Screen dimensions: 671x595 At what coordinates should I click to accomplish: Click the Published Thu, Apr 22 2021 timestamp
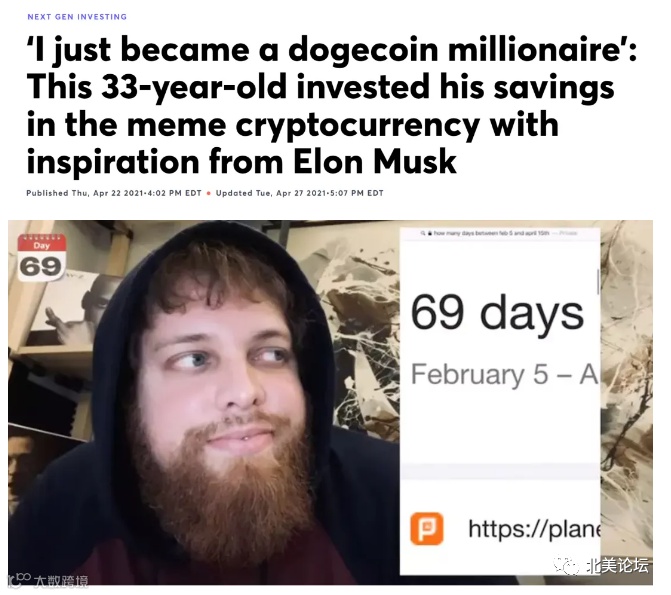[114, 193]
